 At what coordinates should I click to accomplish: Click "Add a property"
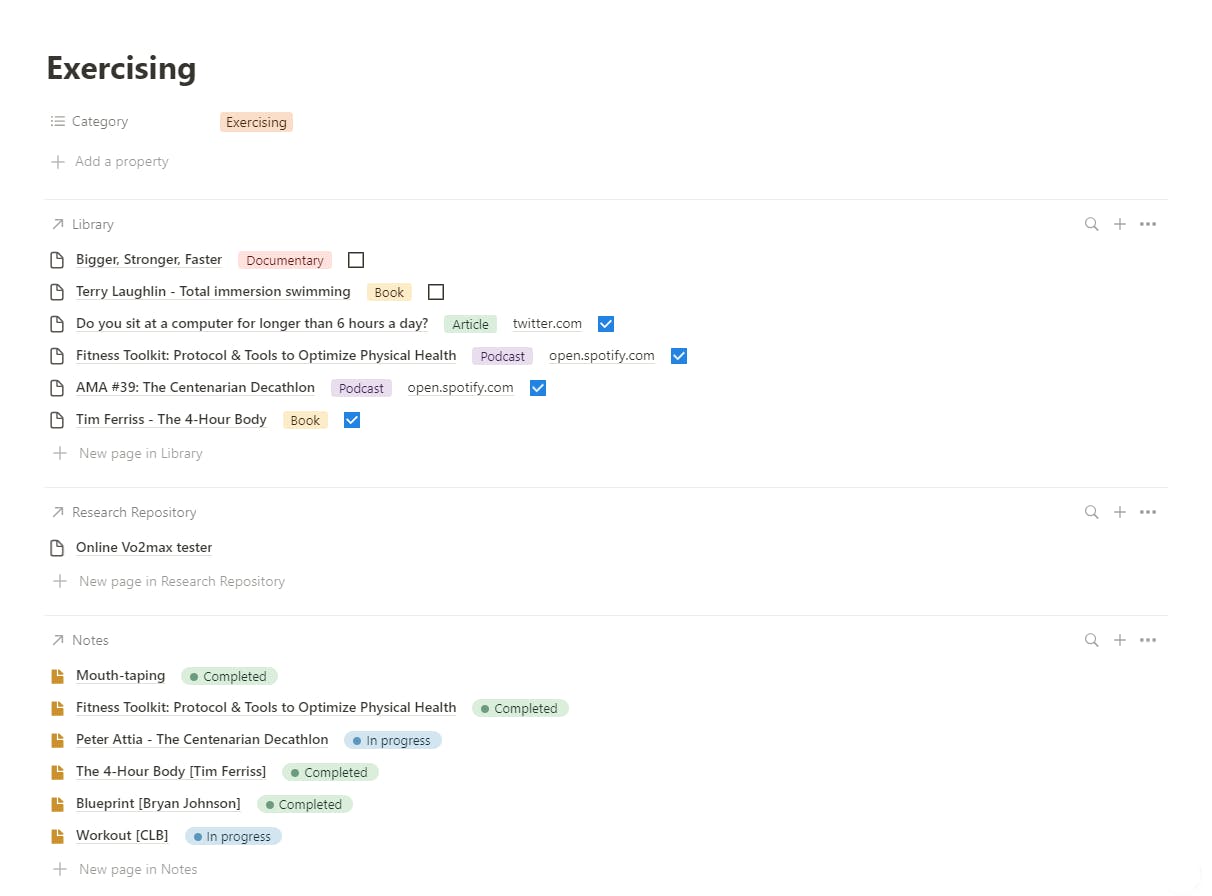pos(121,161)
